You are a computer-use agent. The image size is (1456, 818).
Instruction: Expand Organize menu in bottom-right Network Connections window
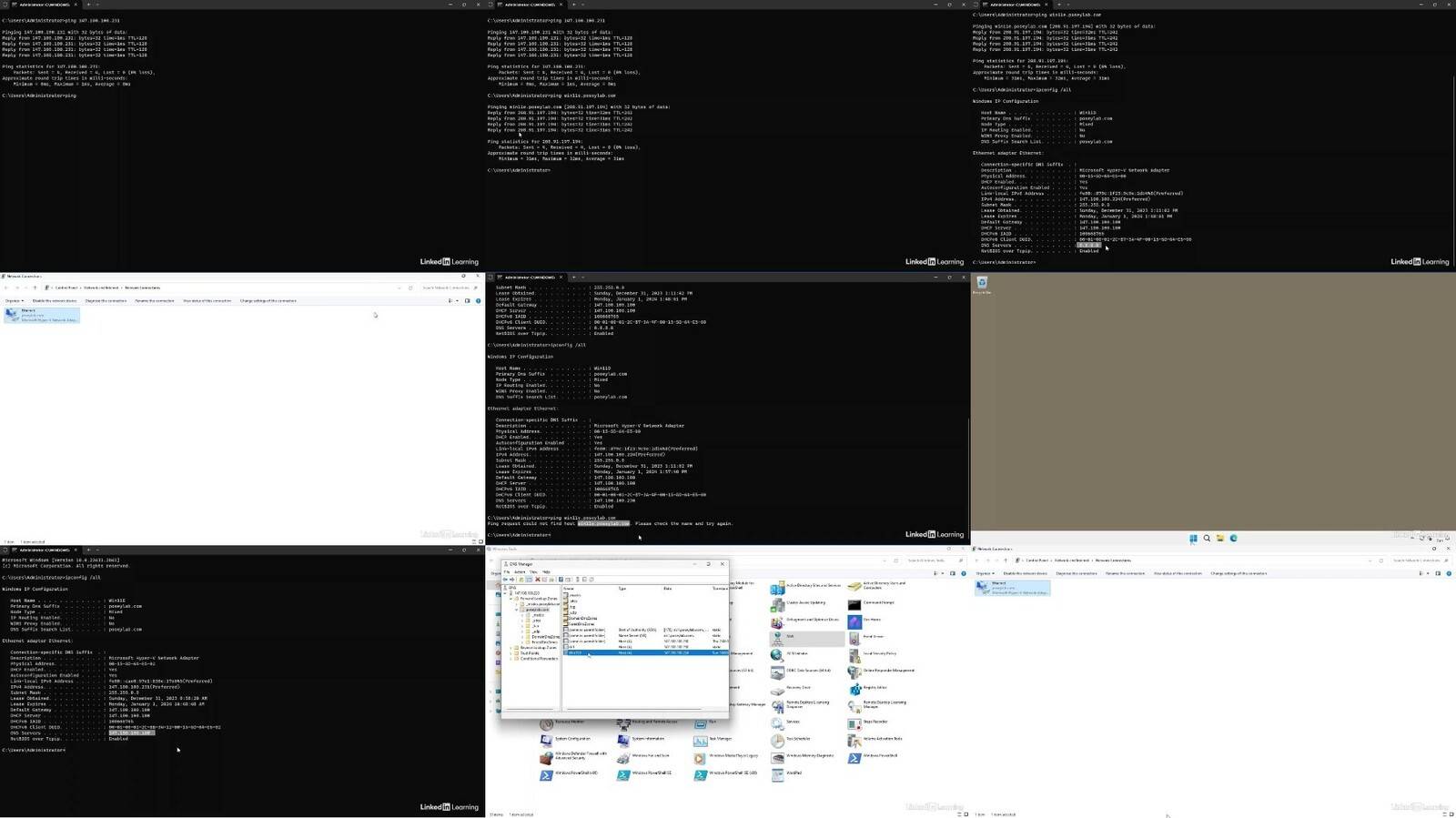coord(986,573)
